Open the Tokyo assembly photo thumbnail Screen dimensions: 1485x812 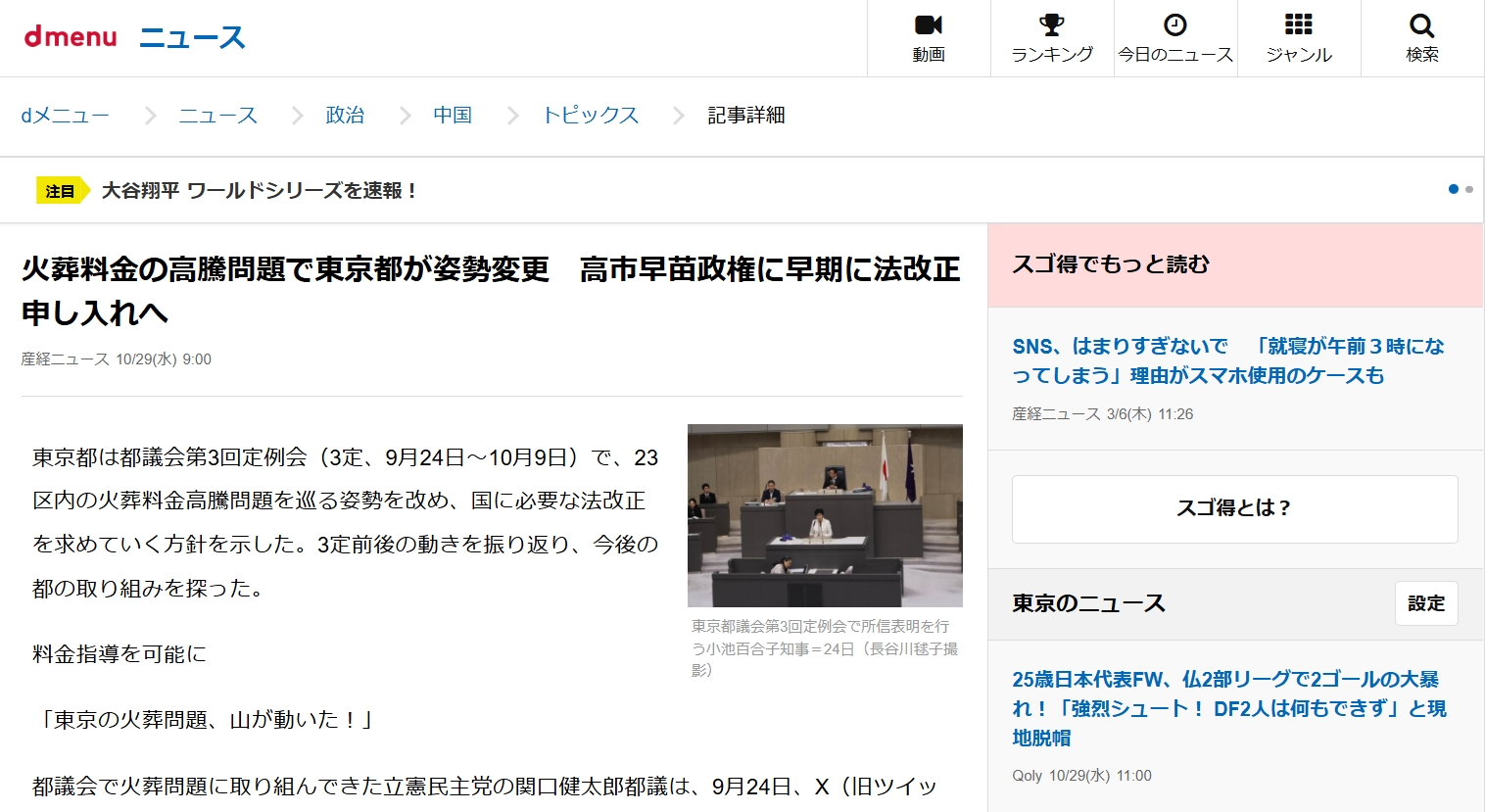click(825, 515)
